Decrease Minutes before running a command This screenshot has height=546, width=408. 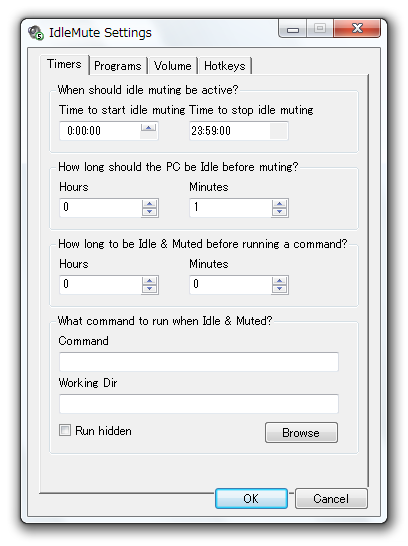[280, 289]
